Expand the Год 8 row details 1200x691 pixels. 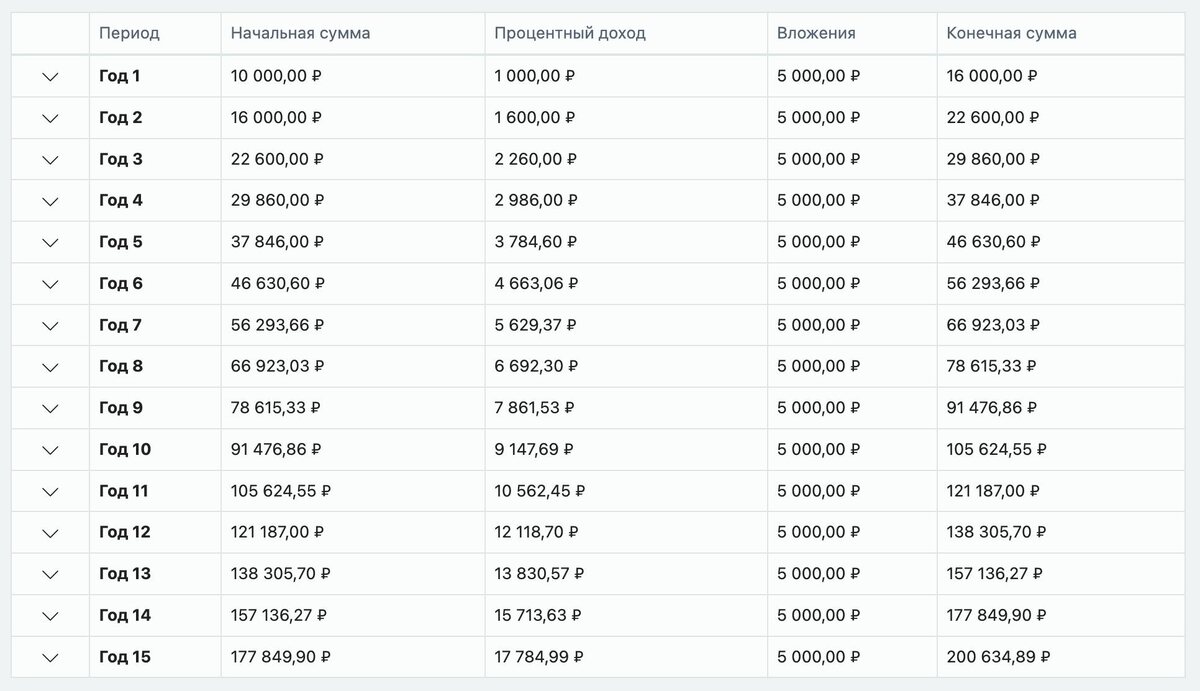[50, 367]
